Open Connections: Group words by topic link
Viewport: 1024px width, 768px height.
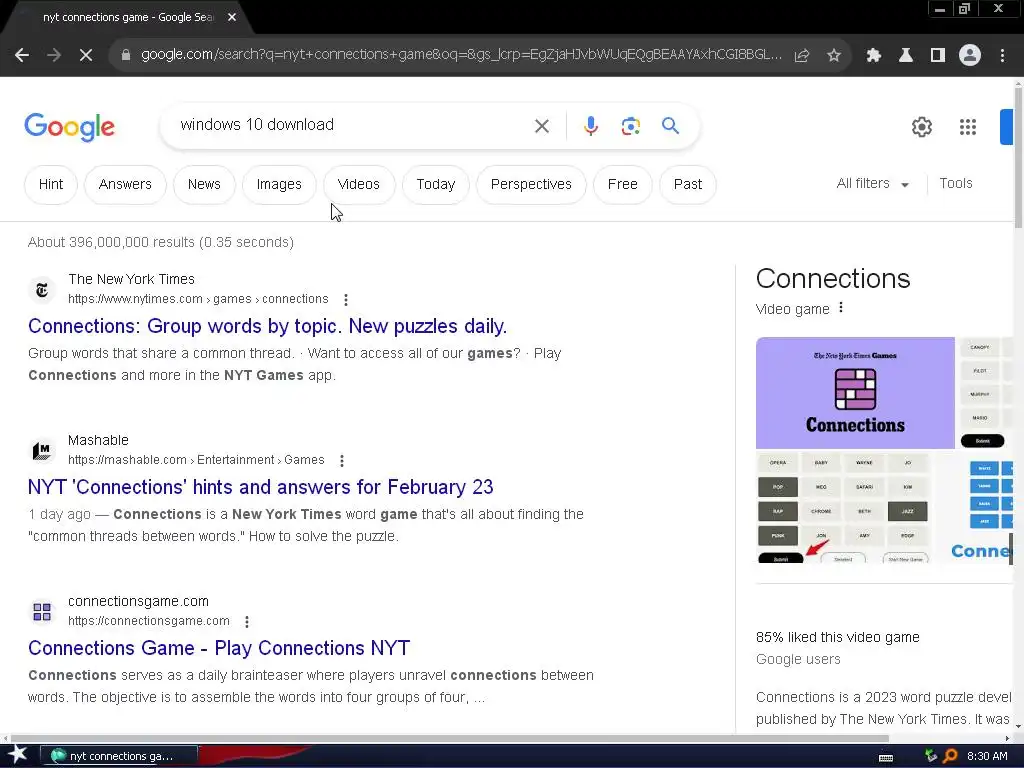click(267, 326)
